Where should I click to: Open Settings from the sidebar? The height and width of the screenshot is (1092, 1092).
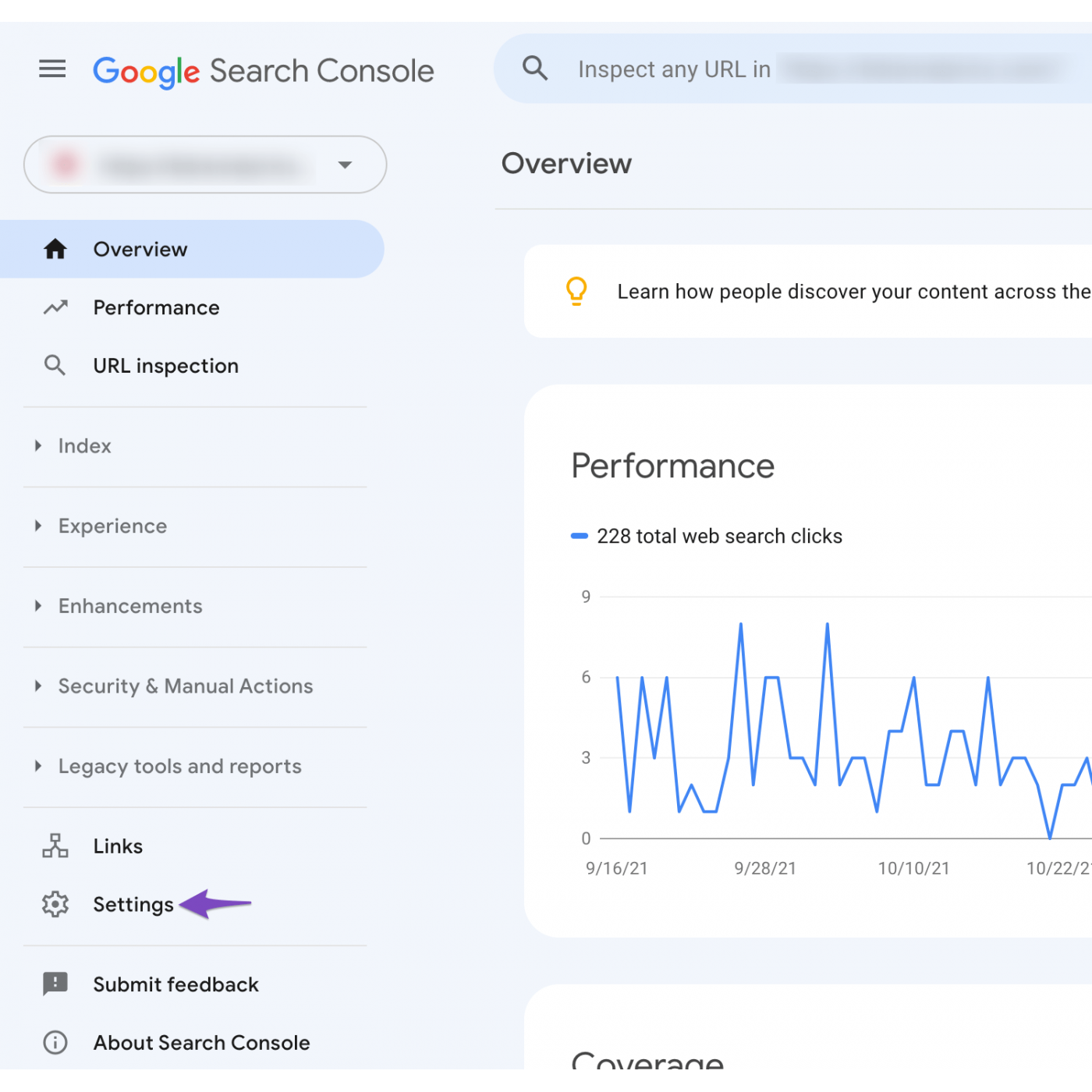133,904
